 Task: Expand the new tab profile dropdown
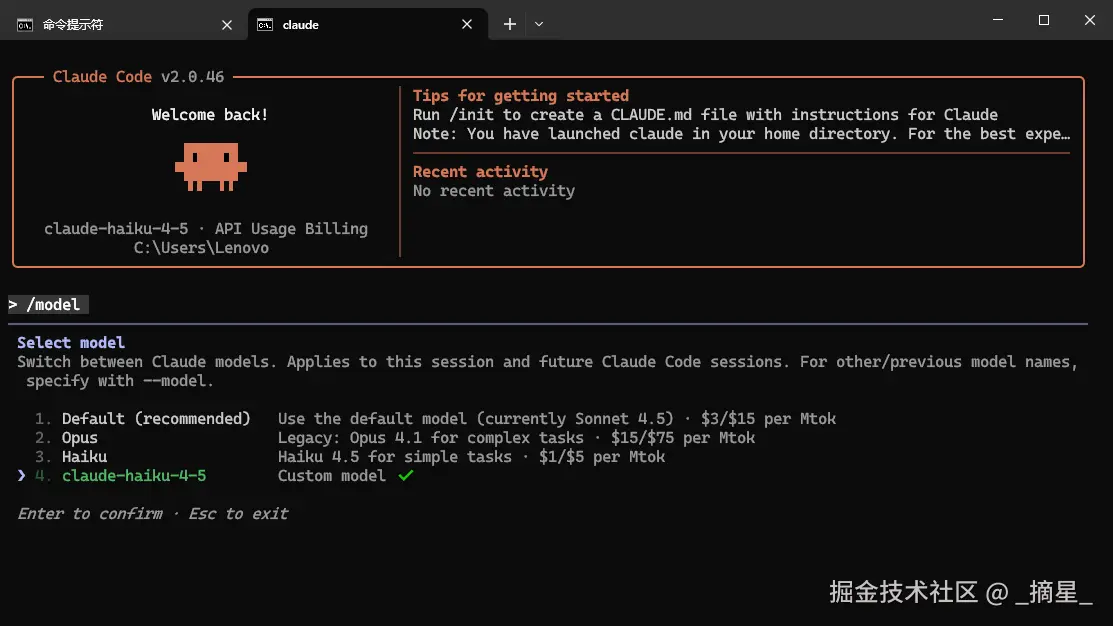[539, 24]
